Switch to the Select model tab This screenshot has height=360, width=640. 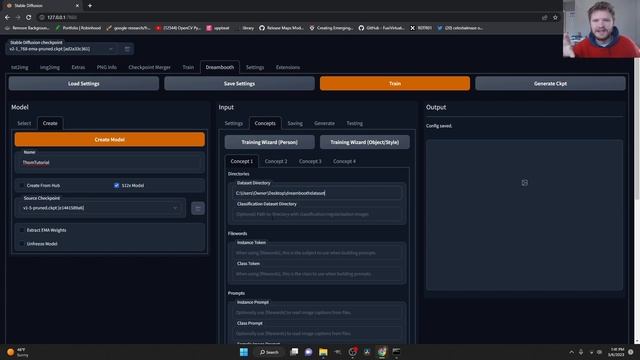(x=24, y=123)
